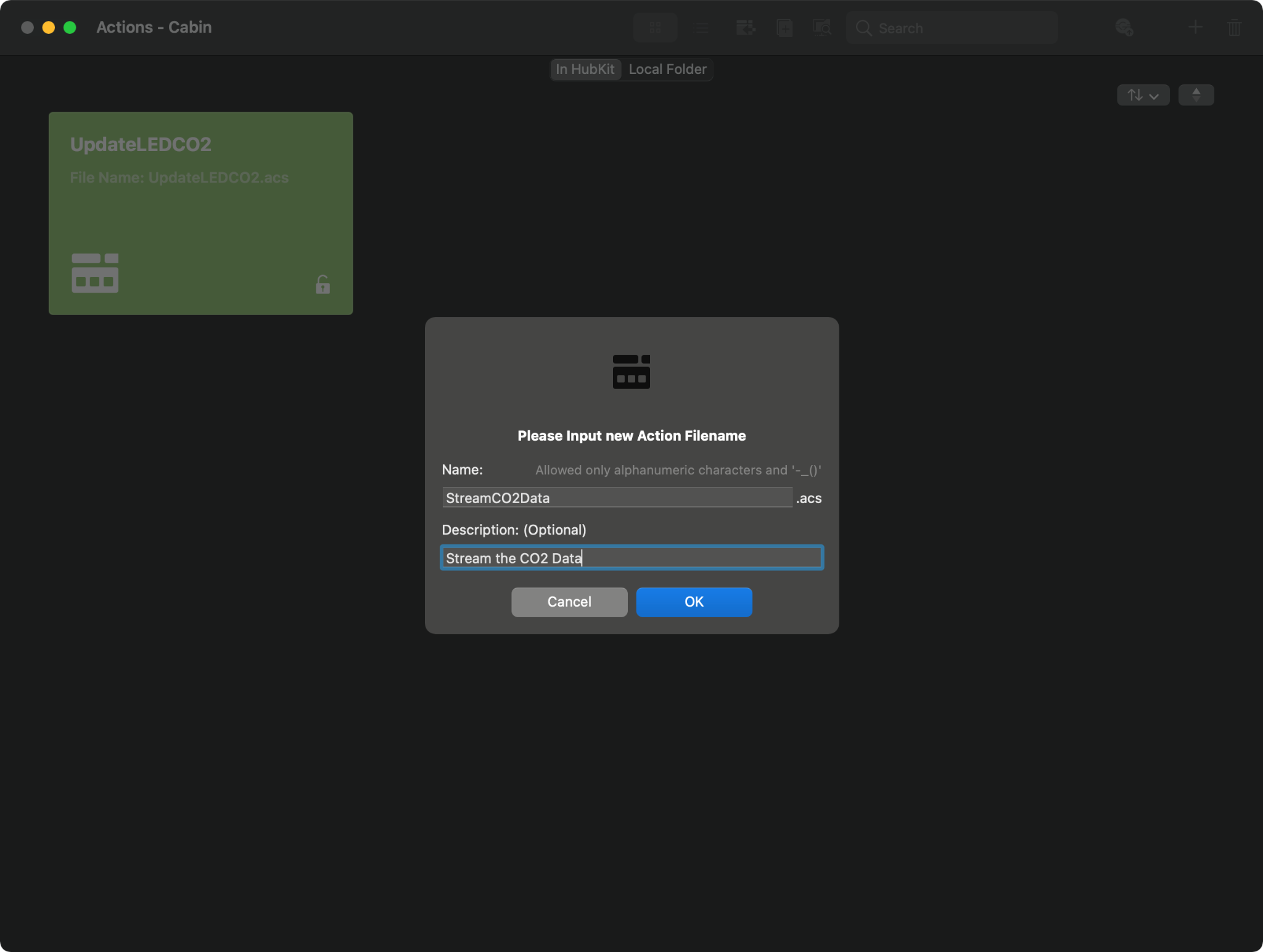Confirm filename by pressing OK

point(693,602)
